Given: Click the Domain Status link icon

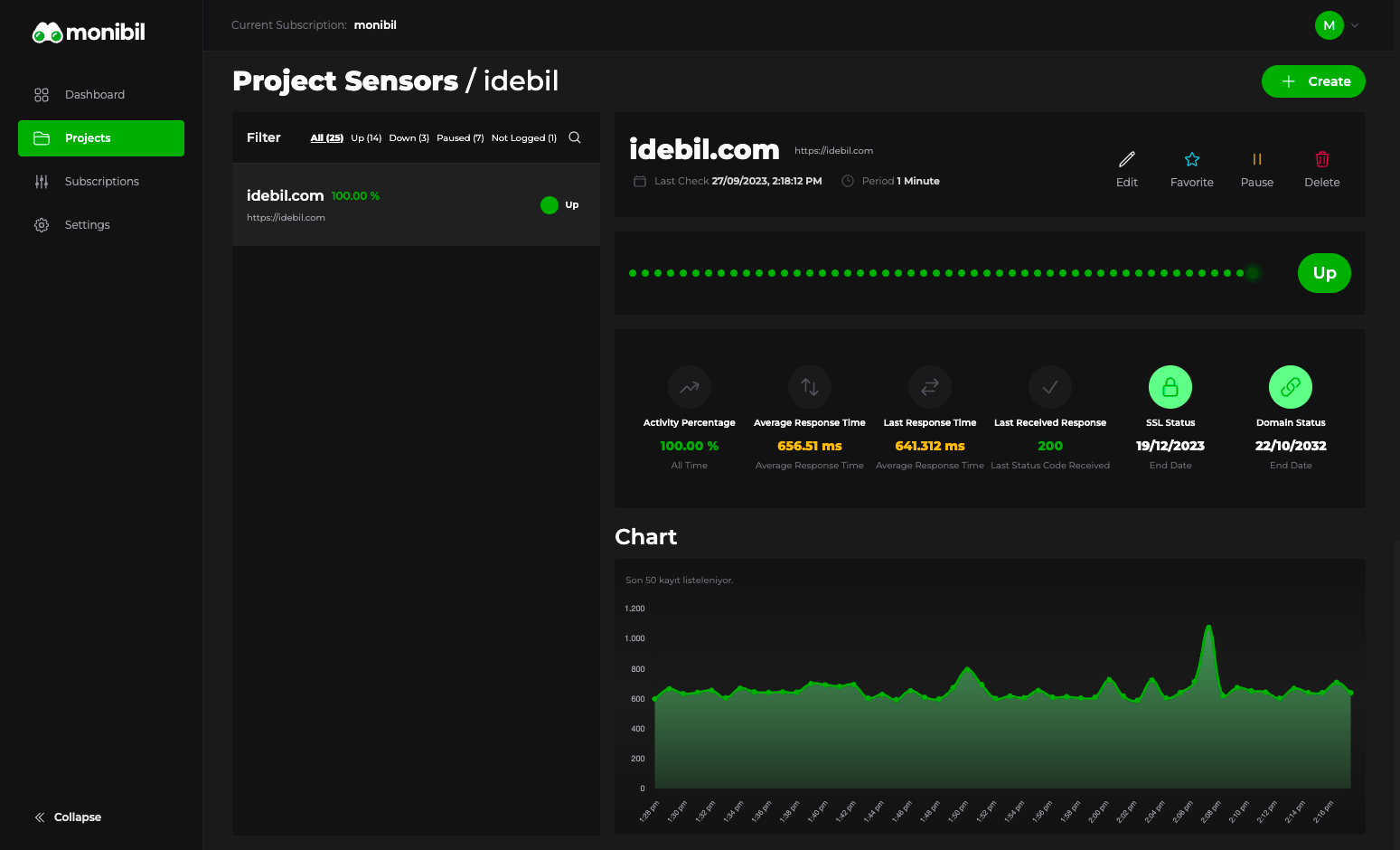Looking at the screenshot, I should point(1291,387).
